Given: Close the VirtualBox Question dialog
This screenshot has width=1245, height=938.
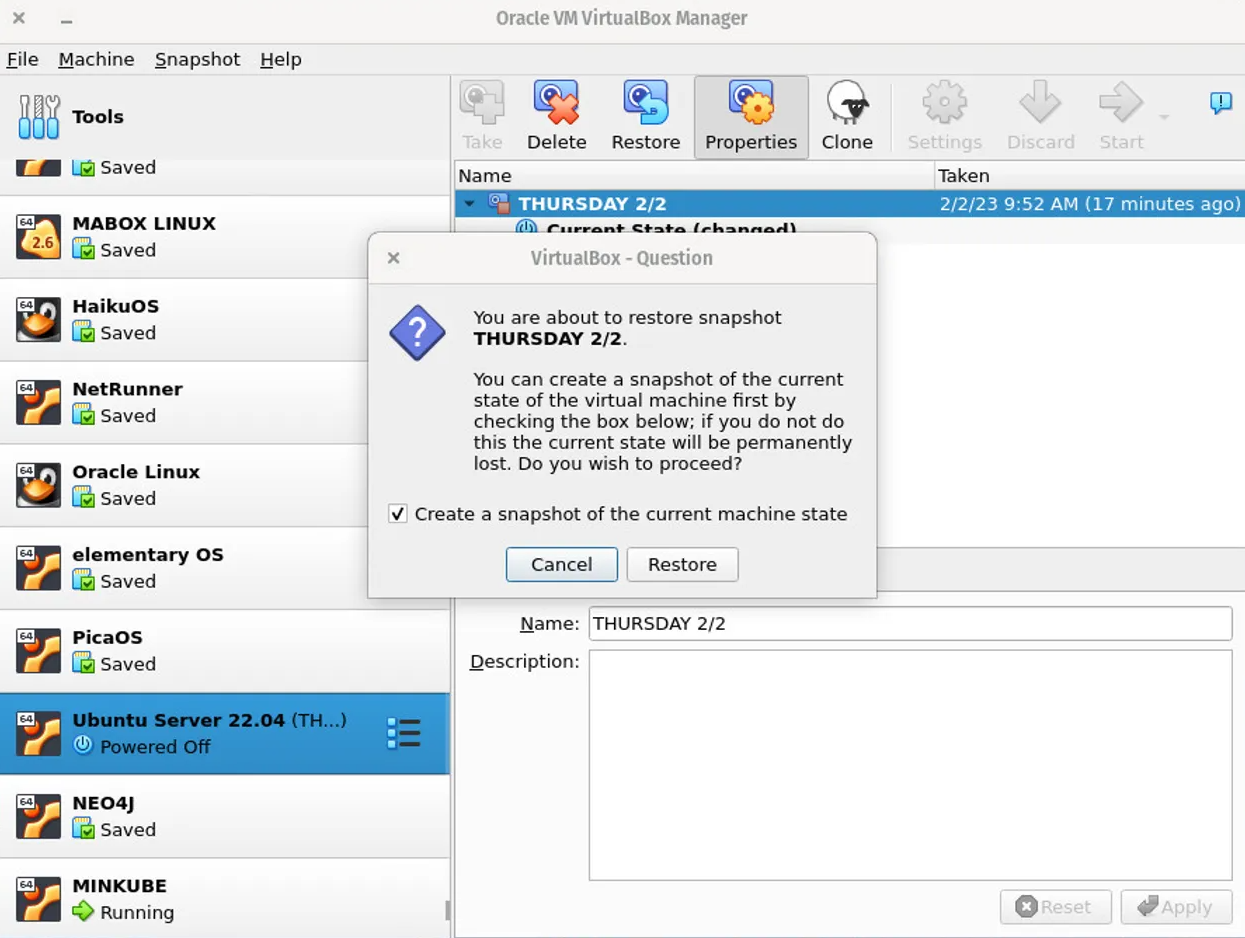Looking at the screenshot, I should 394,258.
